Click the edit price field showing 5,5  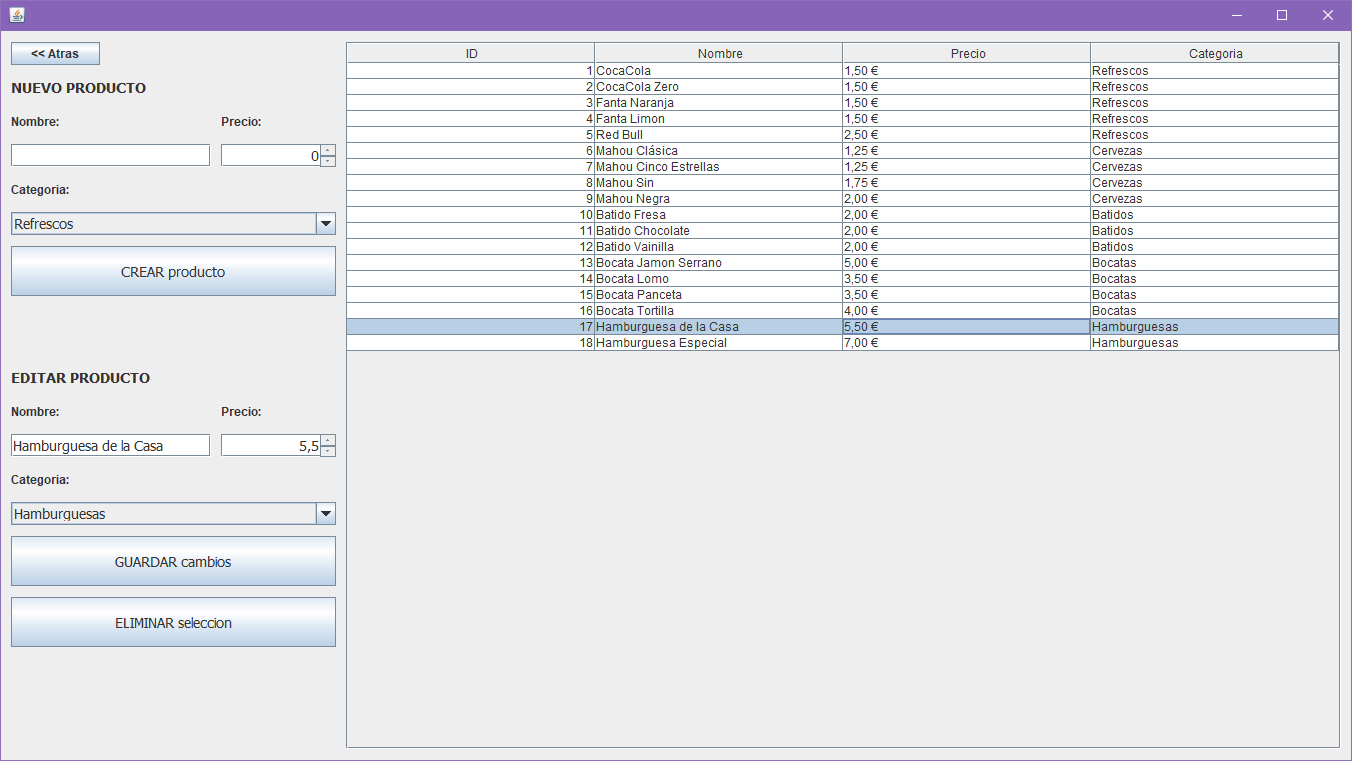click(x=270, y=445)
